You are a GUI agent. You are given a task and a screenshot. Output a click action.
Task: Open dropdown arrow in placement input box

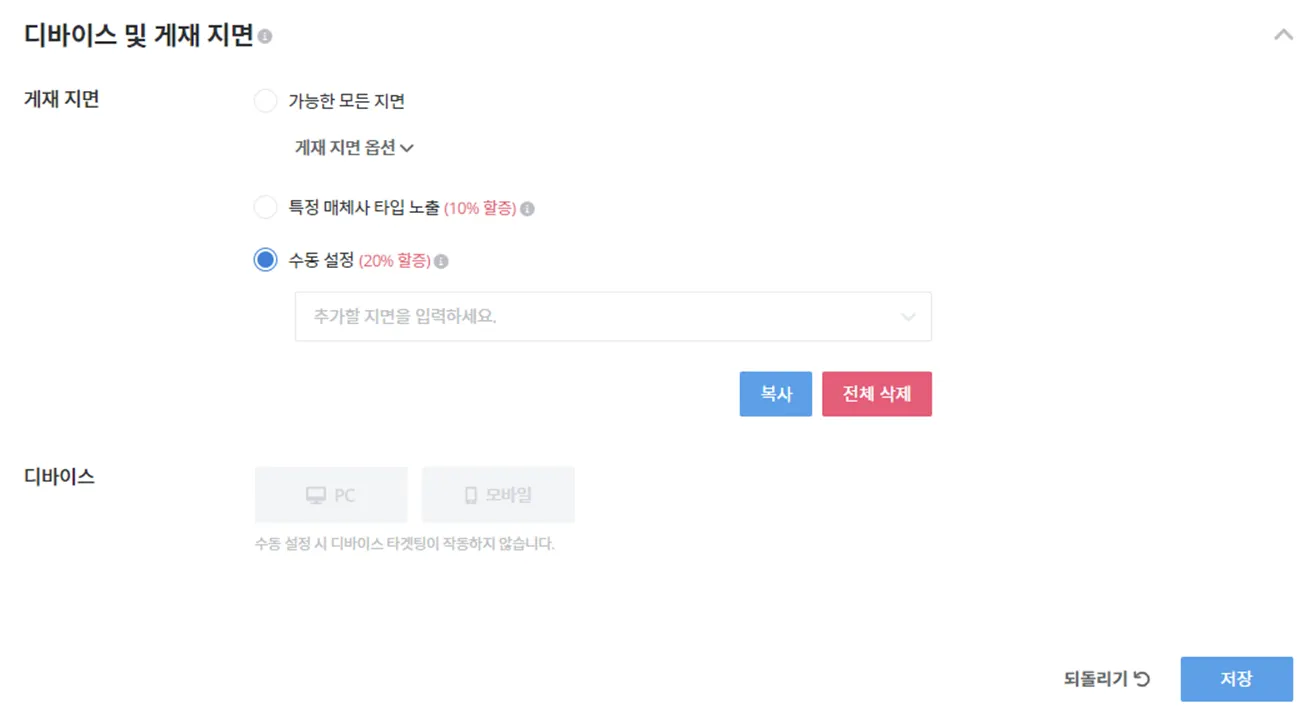tap(908, 317)
